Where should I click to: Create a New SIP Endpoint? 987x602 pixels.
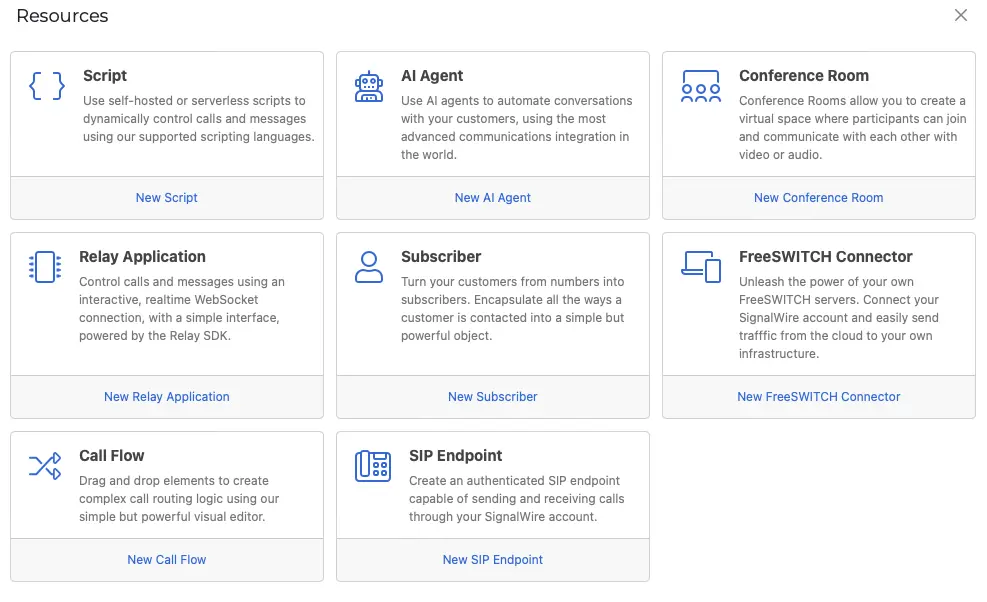point(493,560)
